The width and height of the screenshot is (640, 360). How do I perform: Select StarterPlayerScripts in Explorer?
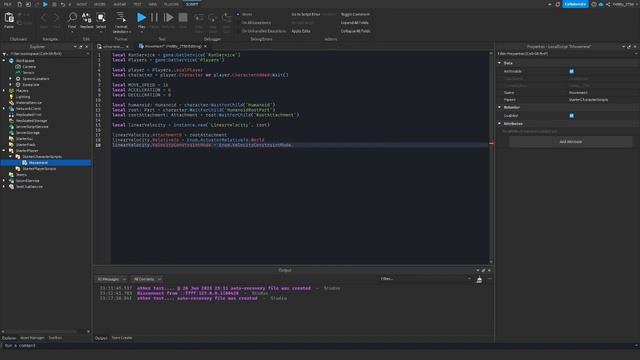(x=39, y=169)
